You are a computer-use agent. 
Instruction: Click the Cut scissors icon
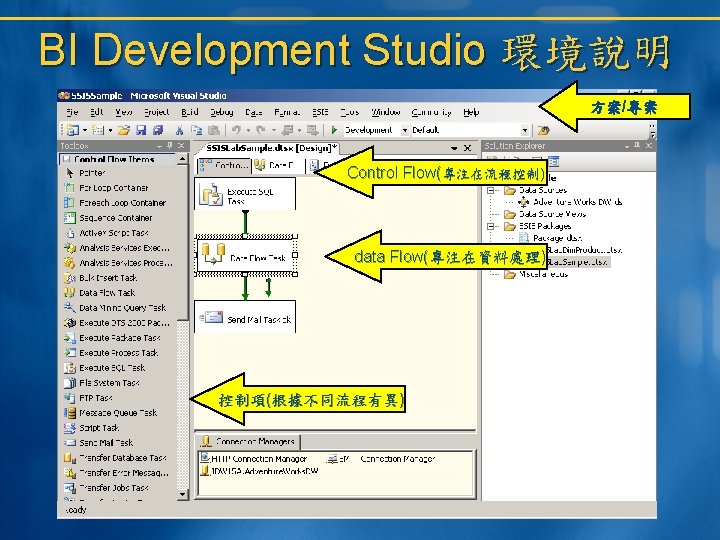(x=180, y=130)
